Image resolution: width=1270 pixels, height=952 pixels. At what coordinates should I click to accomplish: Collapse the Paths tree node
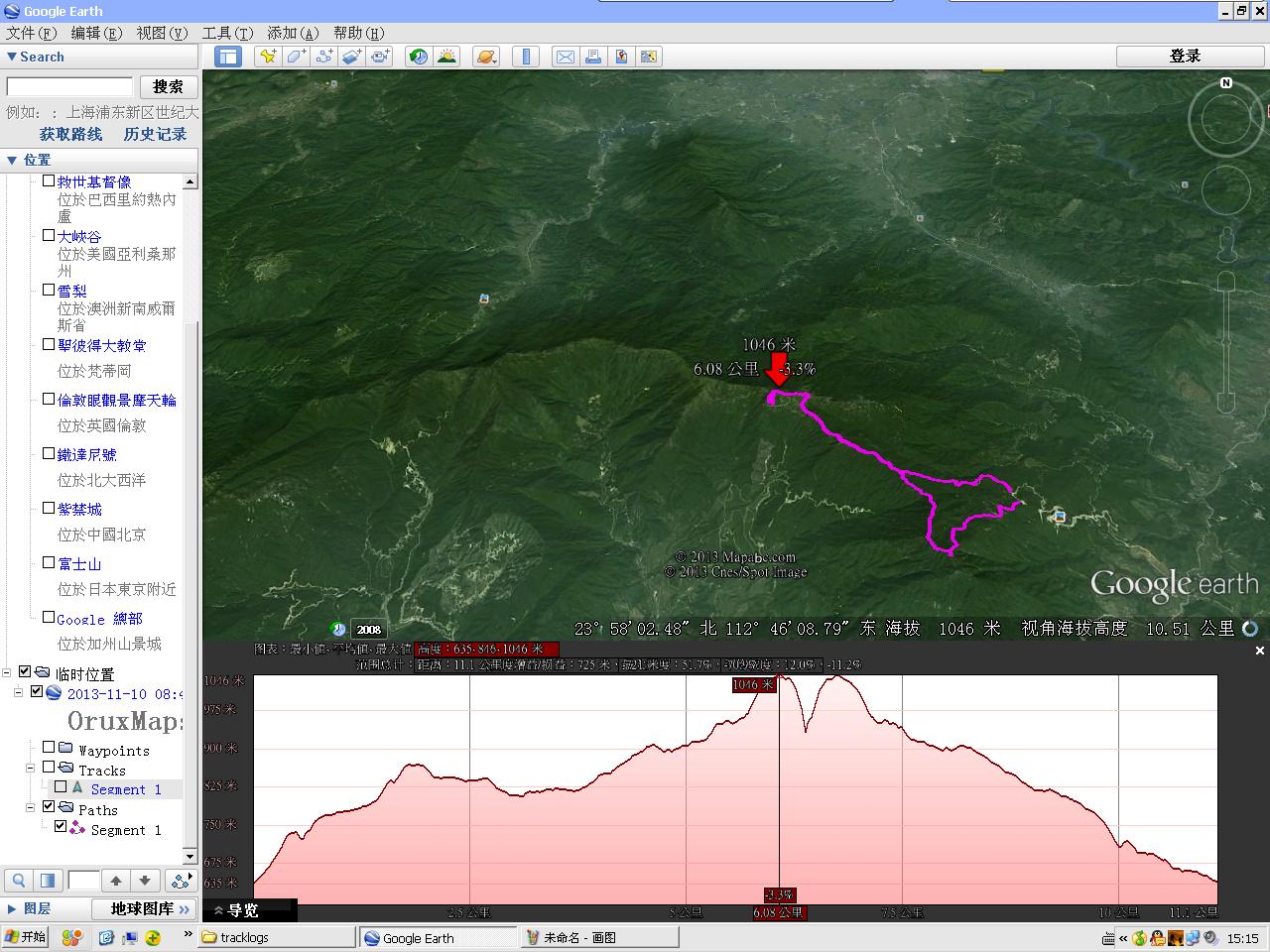point(30,807)
